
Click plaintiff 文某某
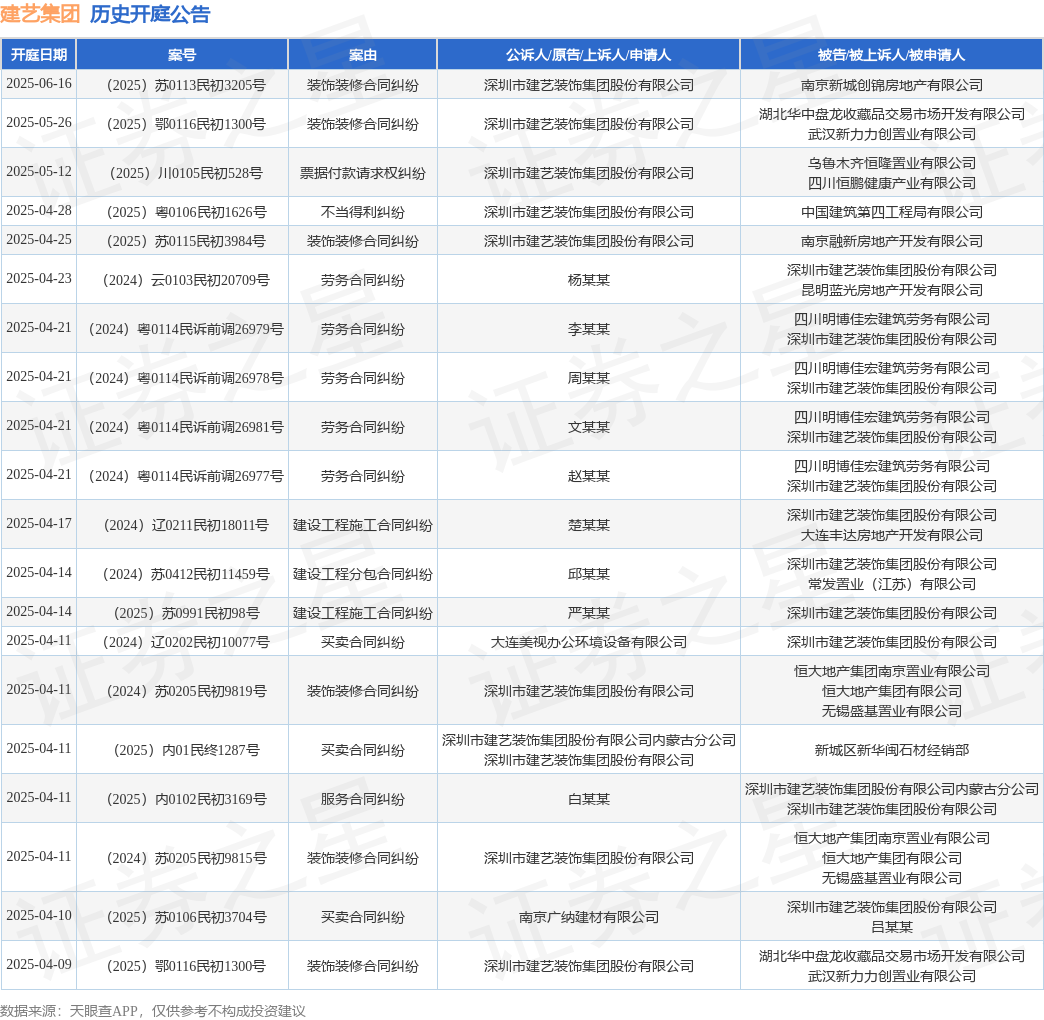[x=589, y=427]
